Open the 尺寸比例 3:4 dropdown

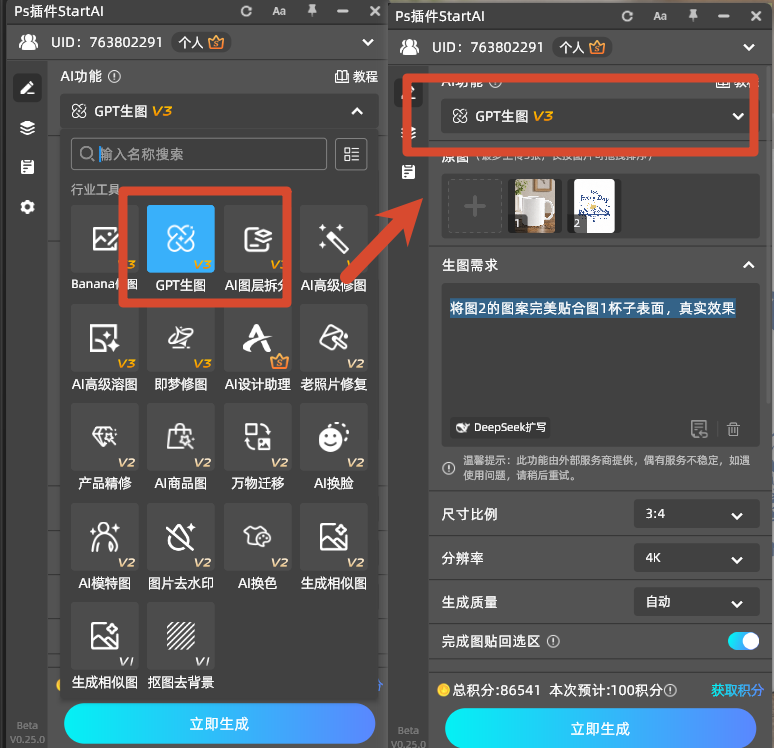697,514
